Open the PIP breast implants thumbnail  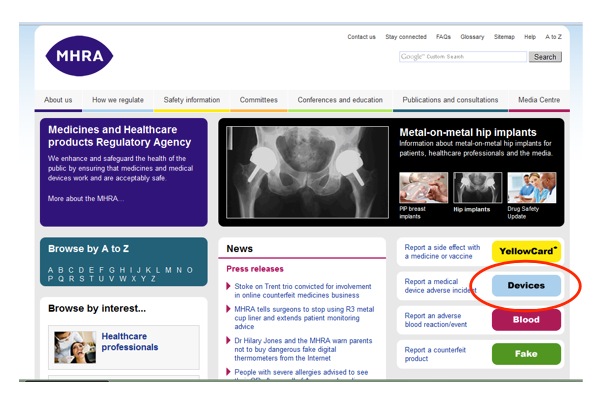(x=423, y=188)
